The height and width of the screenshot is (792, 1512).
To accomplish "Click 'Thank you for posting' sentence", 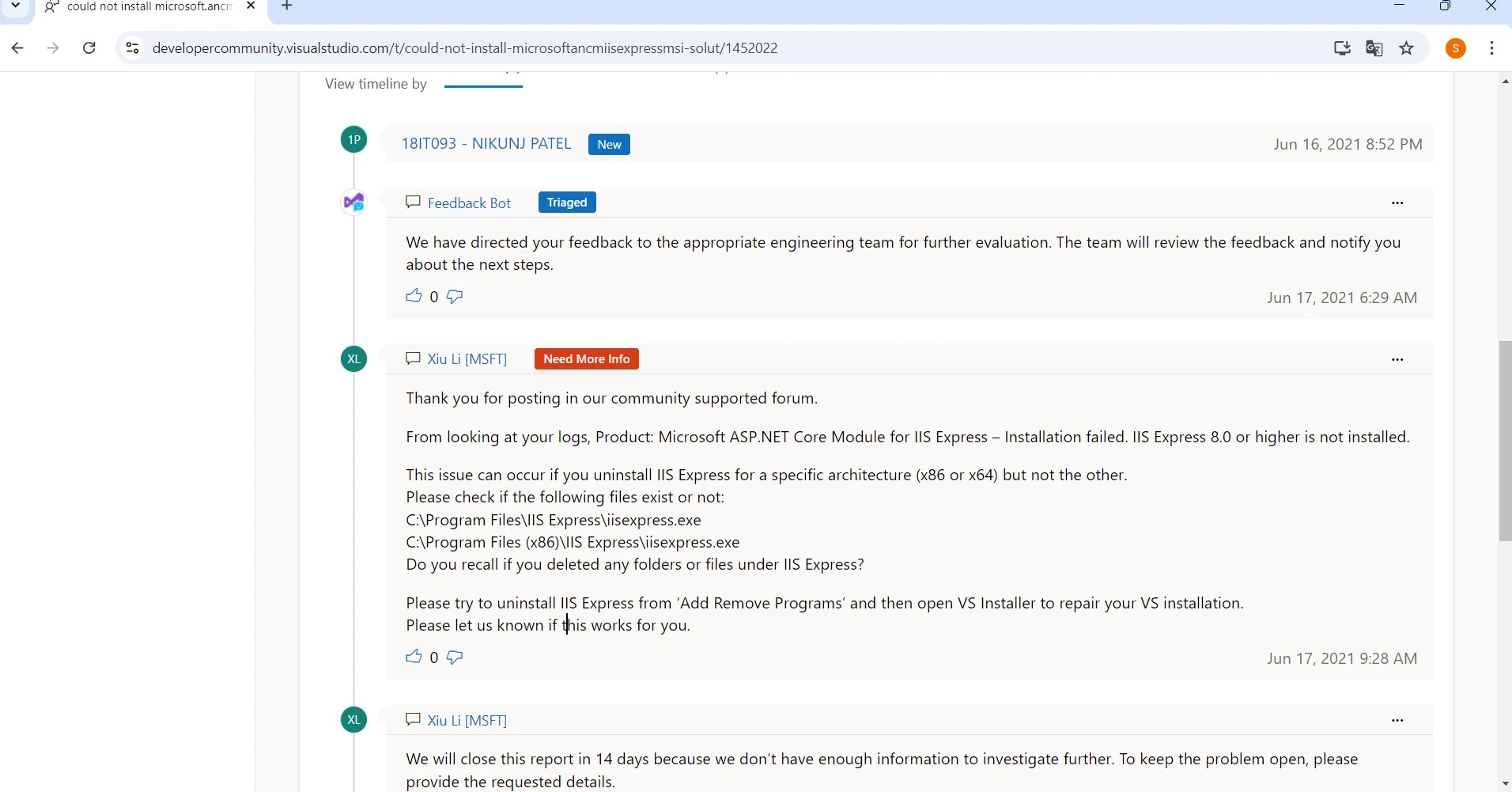I will [x=612, y=399].
